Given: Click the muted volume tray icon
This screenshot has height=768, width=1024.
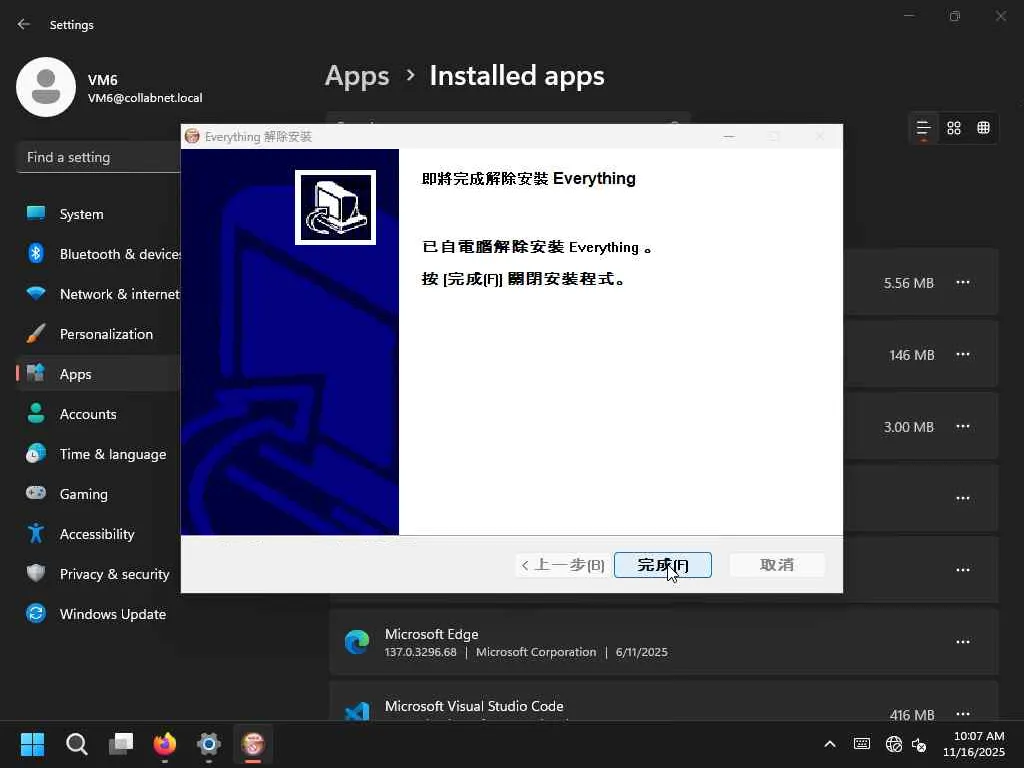Looking at the screenshot, I should click(x=920, y=744).
